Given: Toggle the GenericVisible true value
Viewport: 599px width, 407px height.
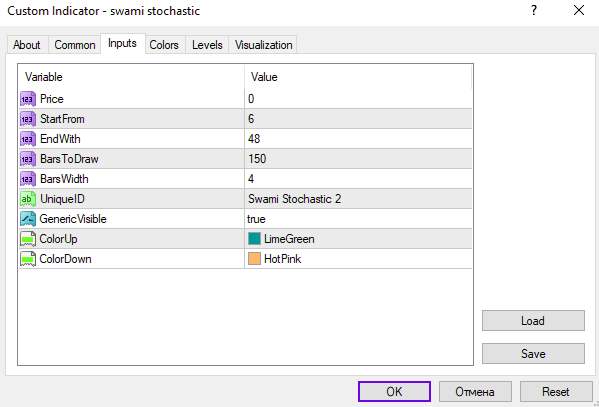Looking at the screenshot, I should tap(358, 219).
